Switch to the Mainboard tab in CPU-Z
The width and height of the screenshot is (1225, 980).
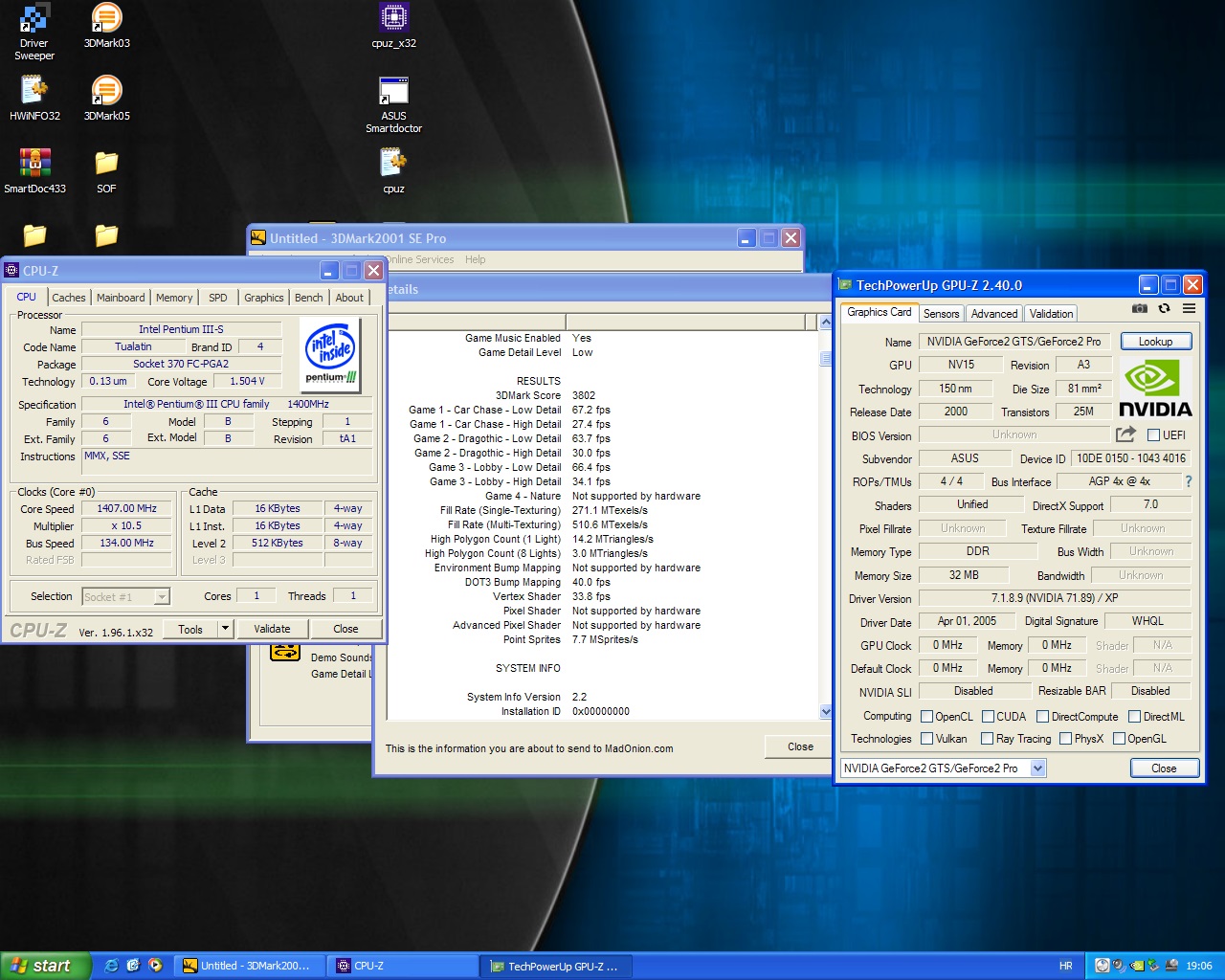coord(121,298)
